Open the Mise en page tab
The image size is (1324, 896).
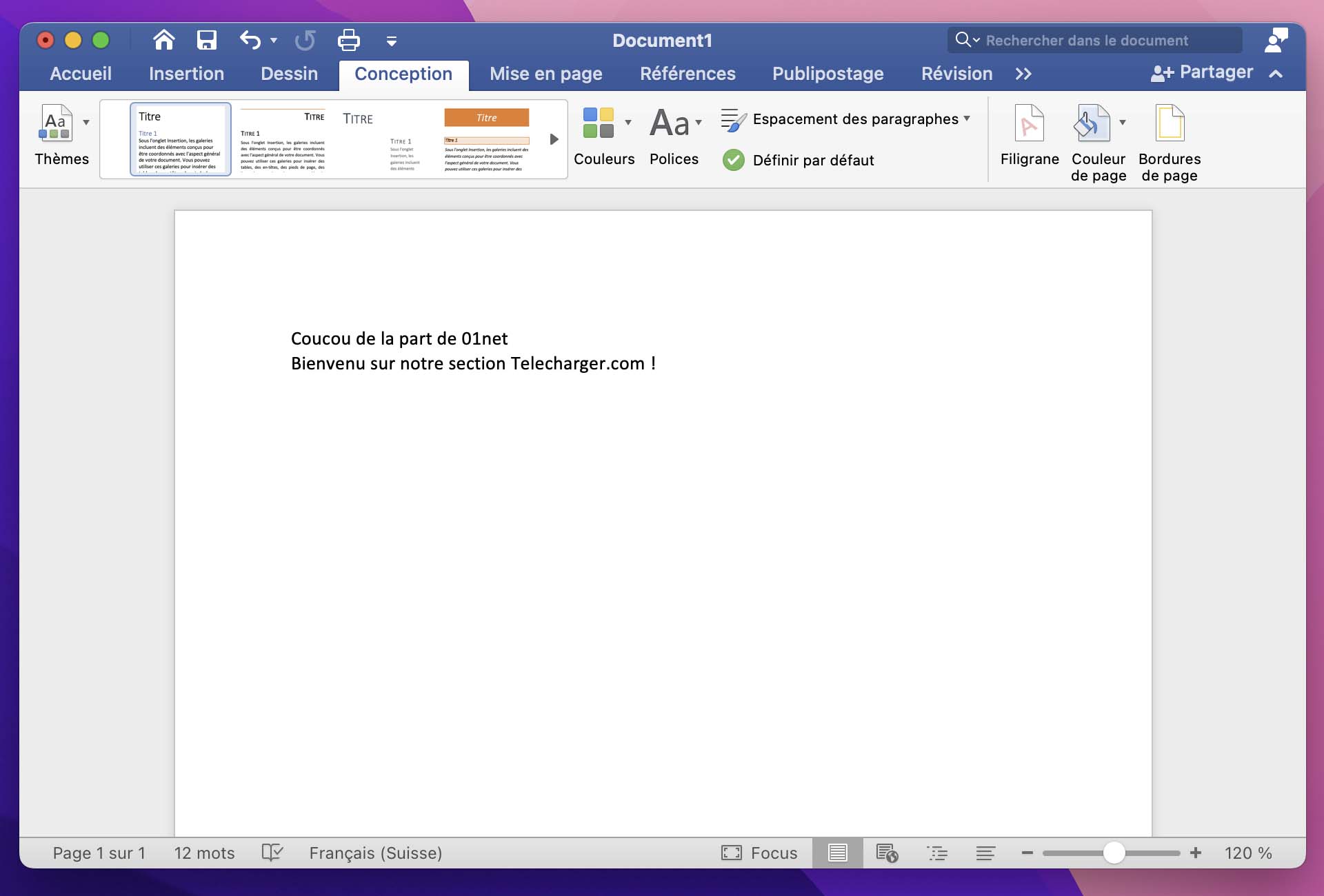pyautogui.click(x=545, y=74)
